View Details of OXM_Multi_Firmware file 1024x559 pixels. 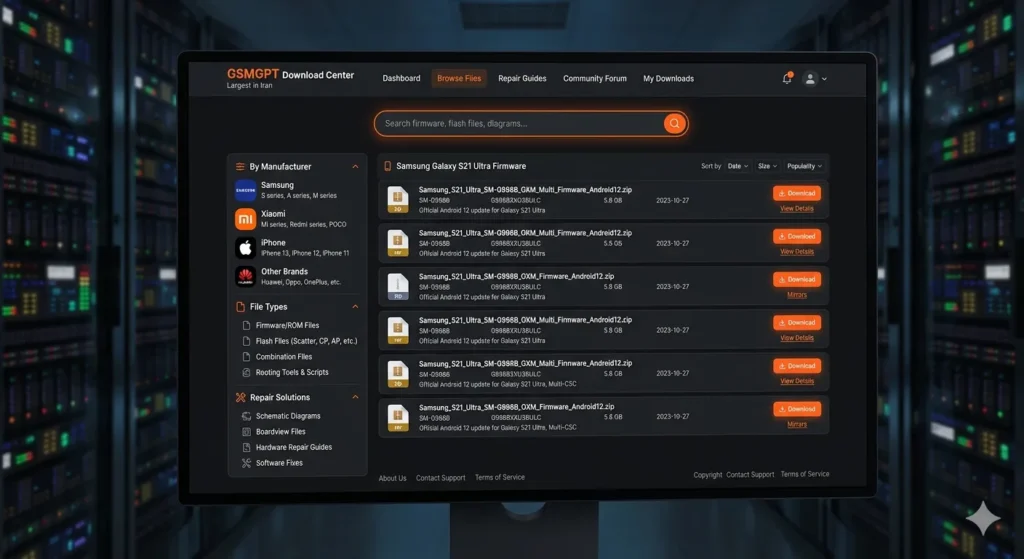coord(797,338)
